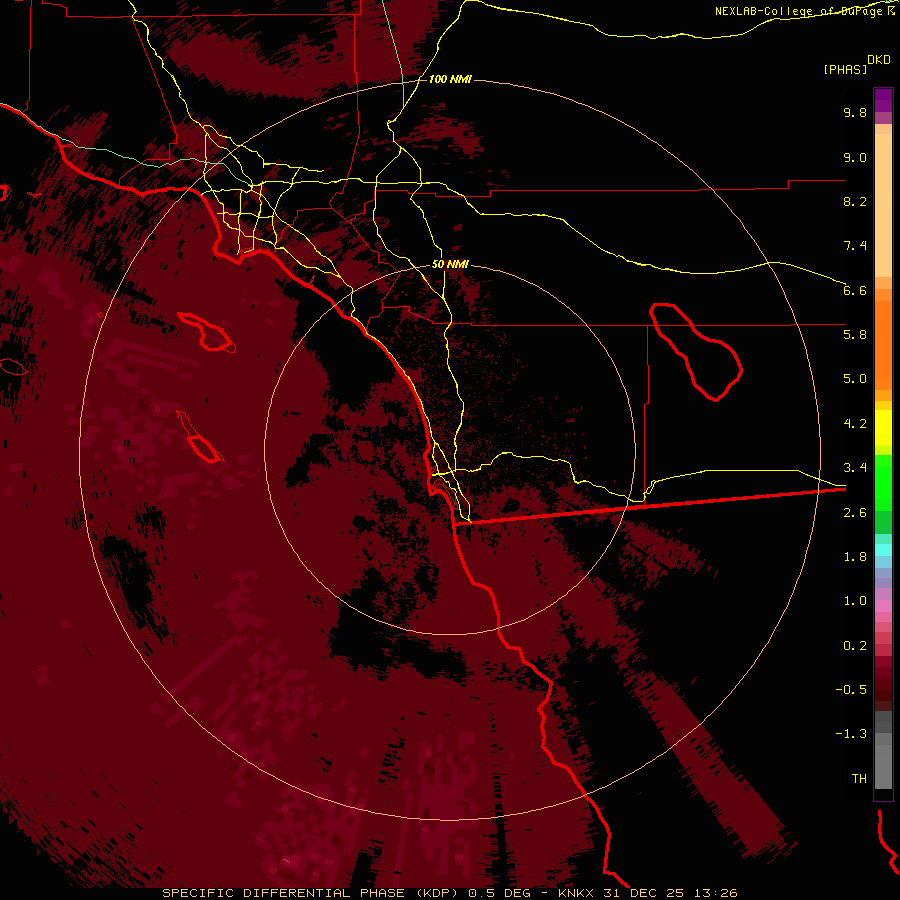This screenshot has width=900, height=900.
Task: Pick the cyan band of the color scale
Action: pyautogui.click(x=883, y=550)
